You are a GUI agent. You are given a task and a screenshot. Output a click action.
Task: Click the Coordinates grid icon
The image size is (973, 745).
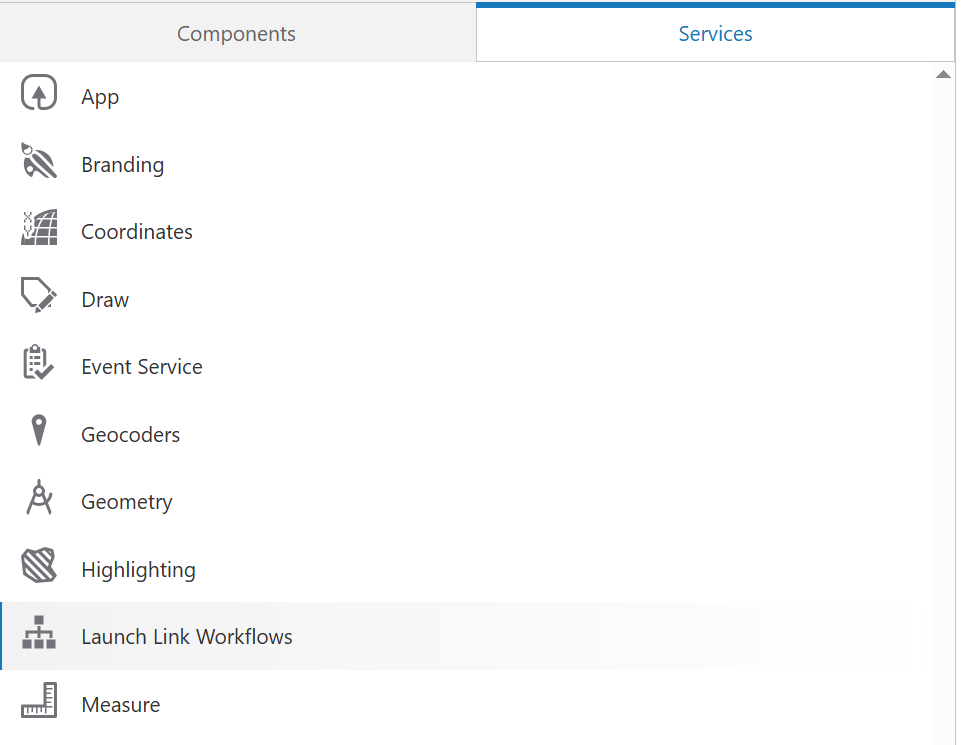(x=39, y=229)
